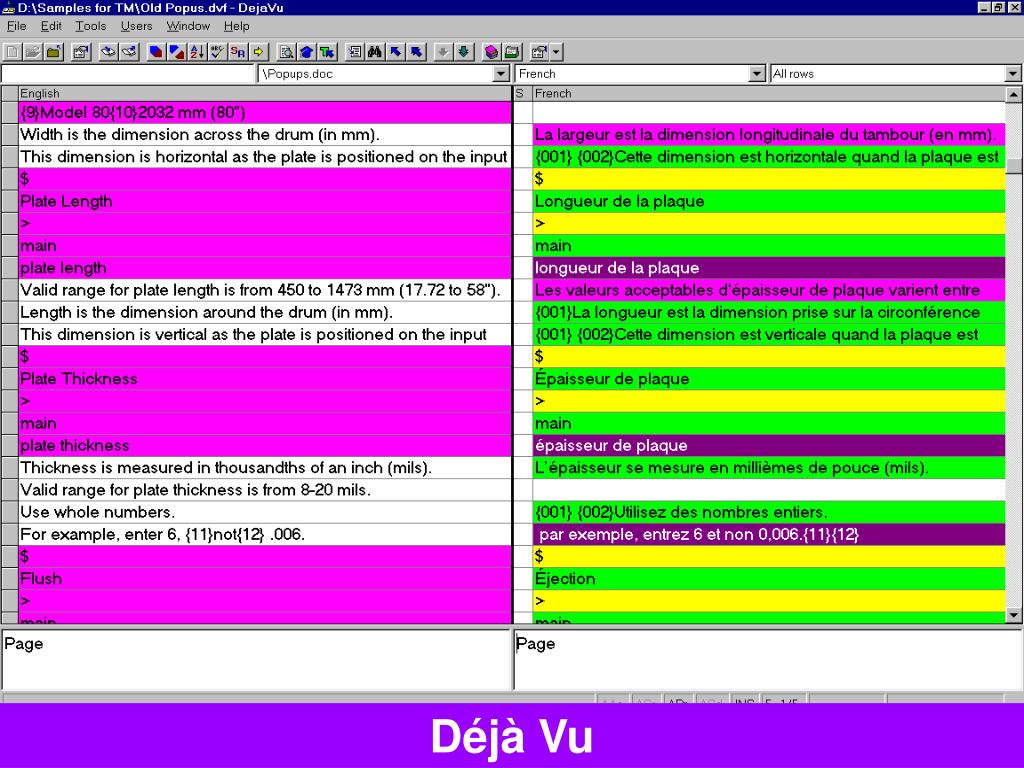Click the blue arrow icon right of binoculars
Image resolution: width=1024 pixels, height=768 pixels.
396,52
